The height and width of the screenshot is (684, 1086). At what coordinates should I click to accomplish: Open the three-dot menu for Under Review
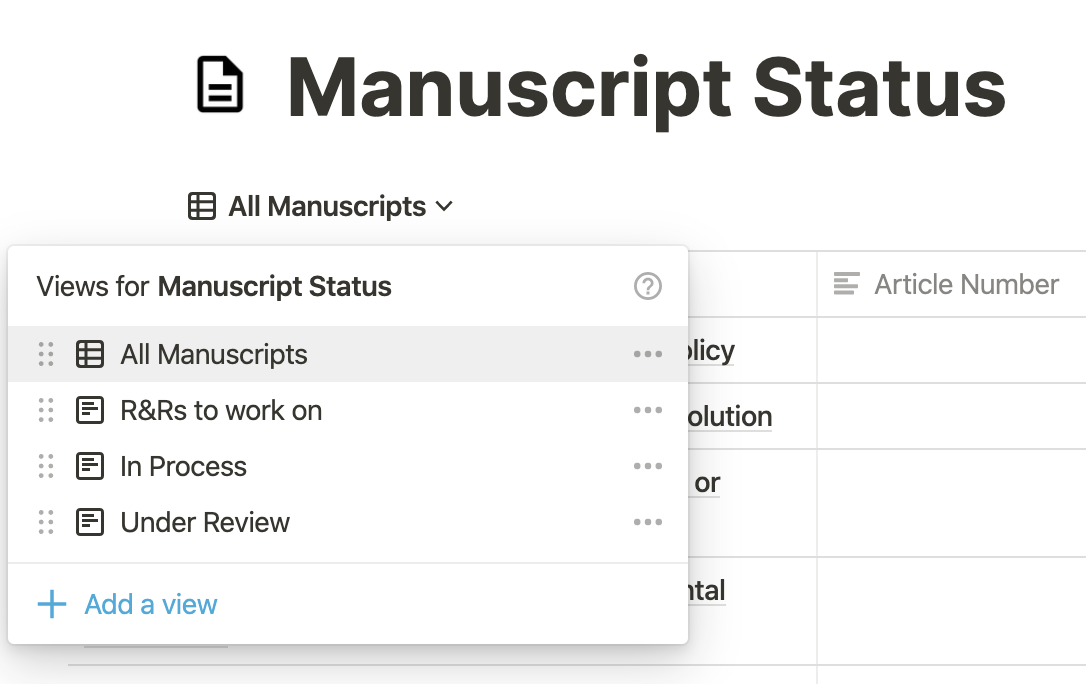648,523
